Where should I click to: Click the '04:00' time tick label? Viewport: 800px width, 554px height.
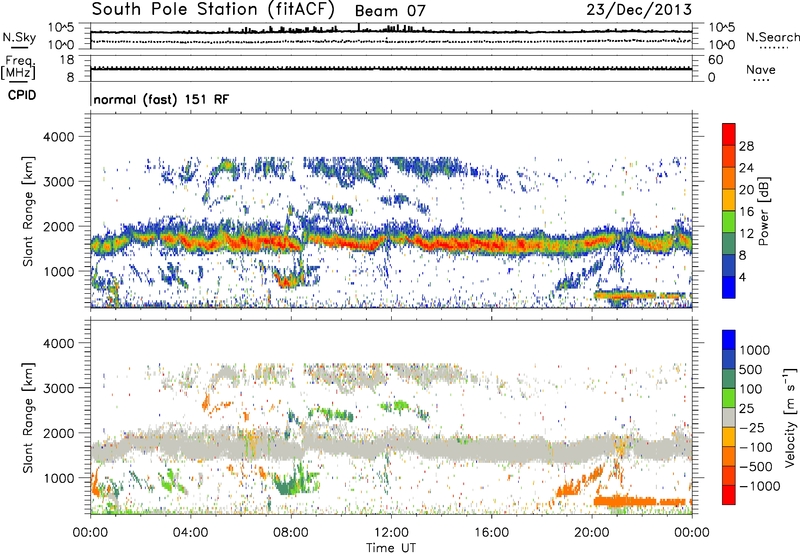[191, 533]
